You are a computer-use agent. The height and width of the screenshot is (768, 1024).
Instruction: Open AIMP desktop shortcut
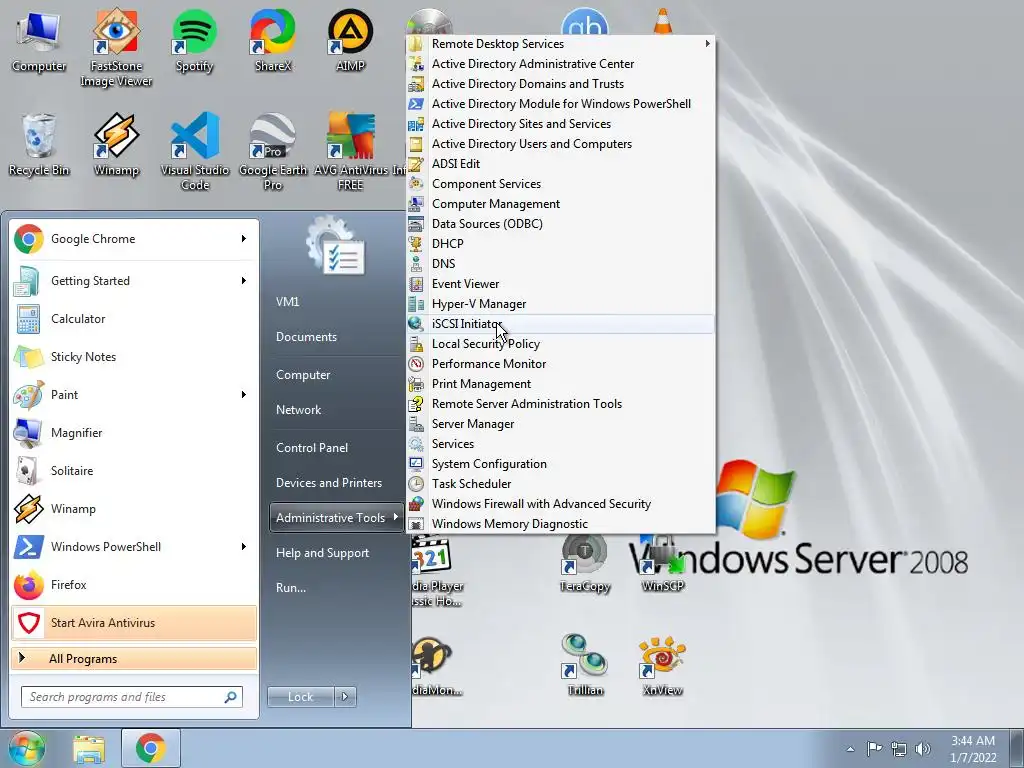(x=350, y=41)
